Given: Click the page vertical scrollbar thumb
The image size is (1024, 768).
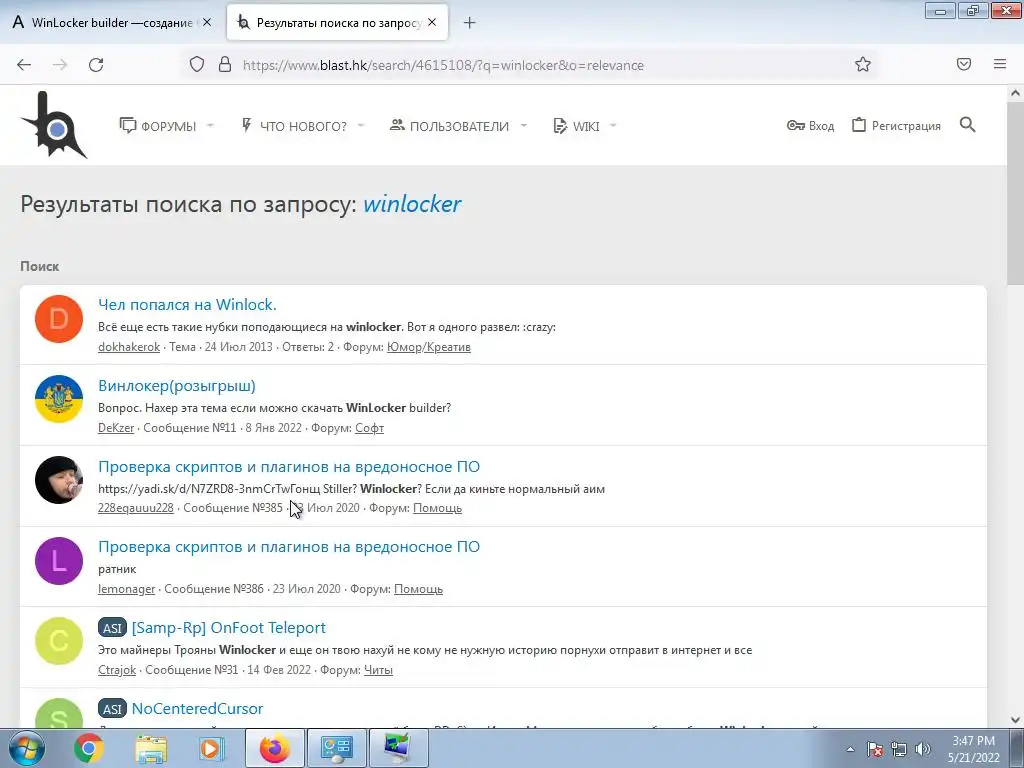Looking at the screenshot, I should [x=1015, y=193].
